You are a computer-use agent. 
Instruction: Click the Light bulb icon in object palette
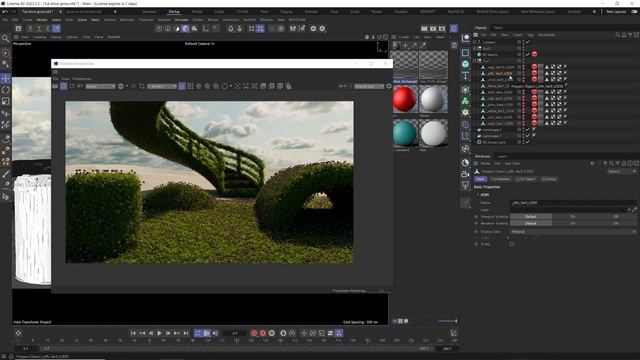tap(465, 185)
